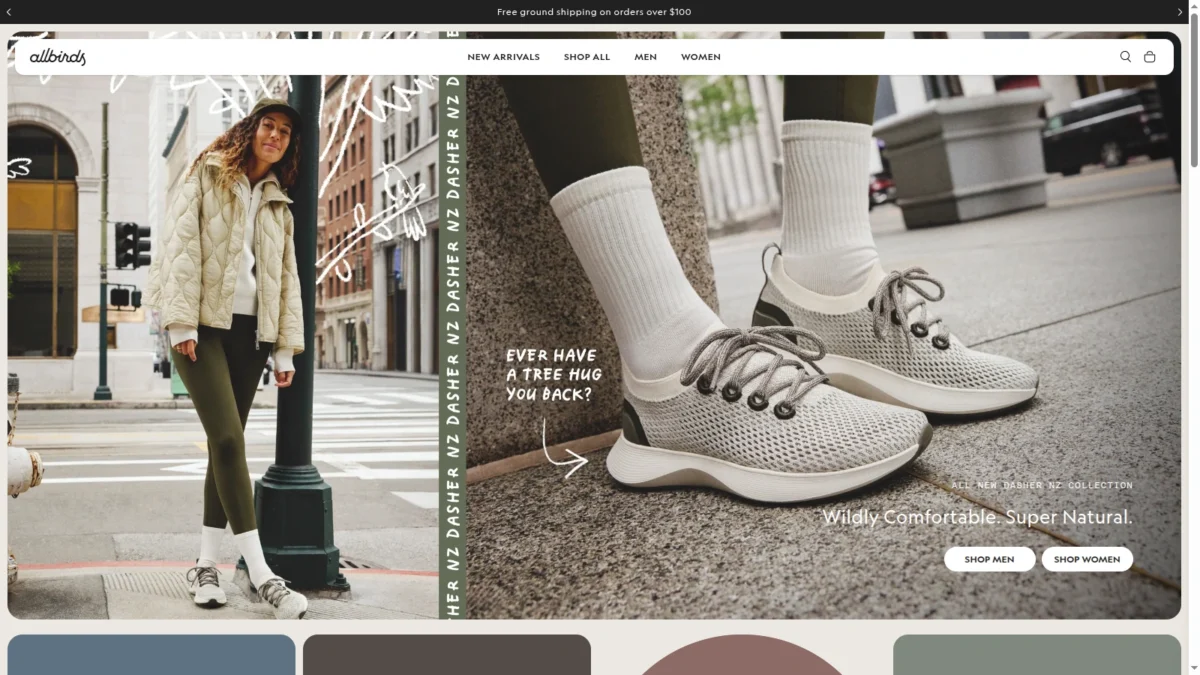Click the free ground shipping announcement text

pyautogui.click(x=594, y=12)
